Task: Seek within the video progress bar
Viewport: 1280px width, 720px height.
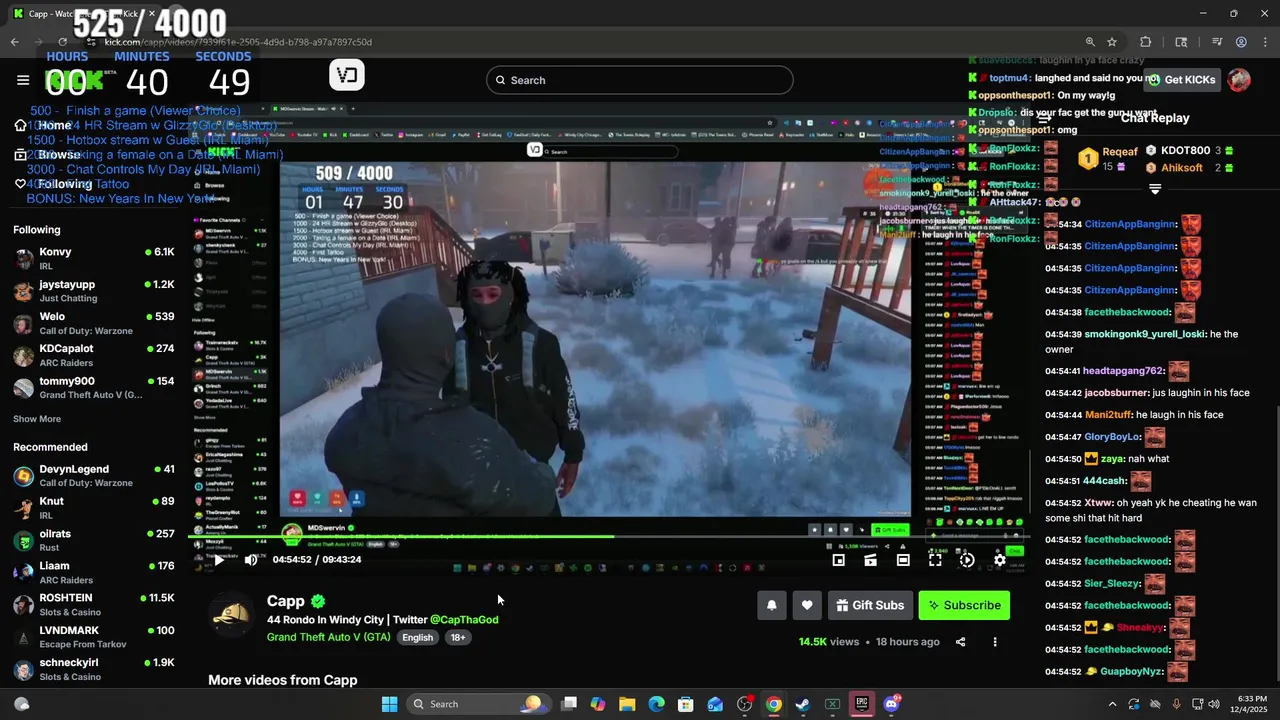Action: (608, 537)
